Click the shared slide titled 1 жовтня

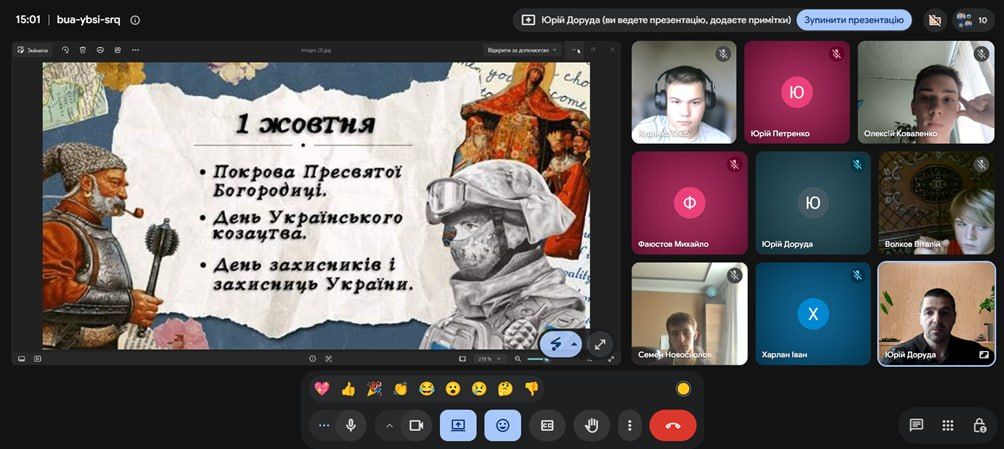coord(316,206)
